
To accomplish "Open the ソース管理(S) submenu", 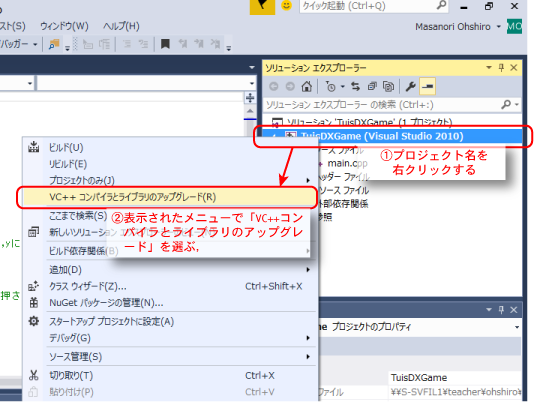I will click(76, 357).
